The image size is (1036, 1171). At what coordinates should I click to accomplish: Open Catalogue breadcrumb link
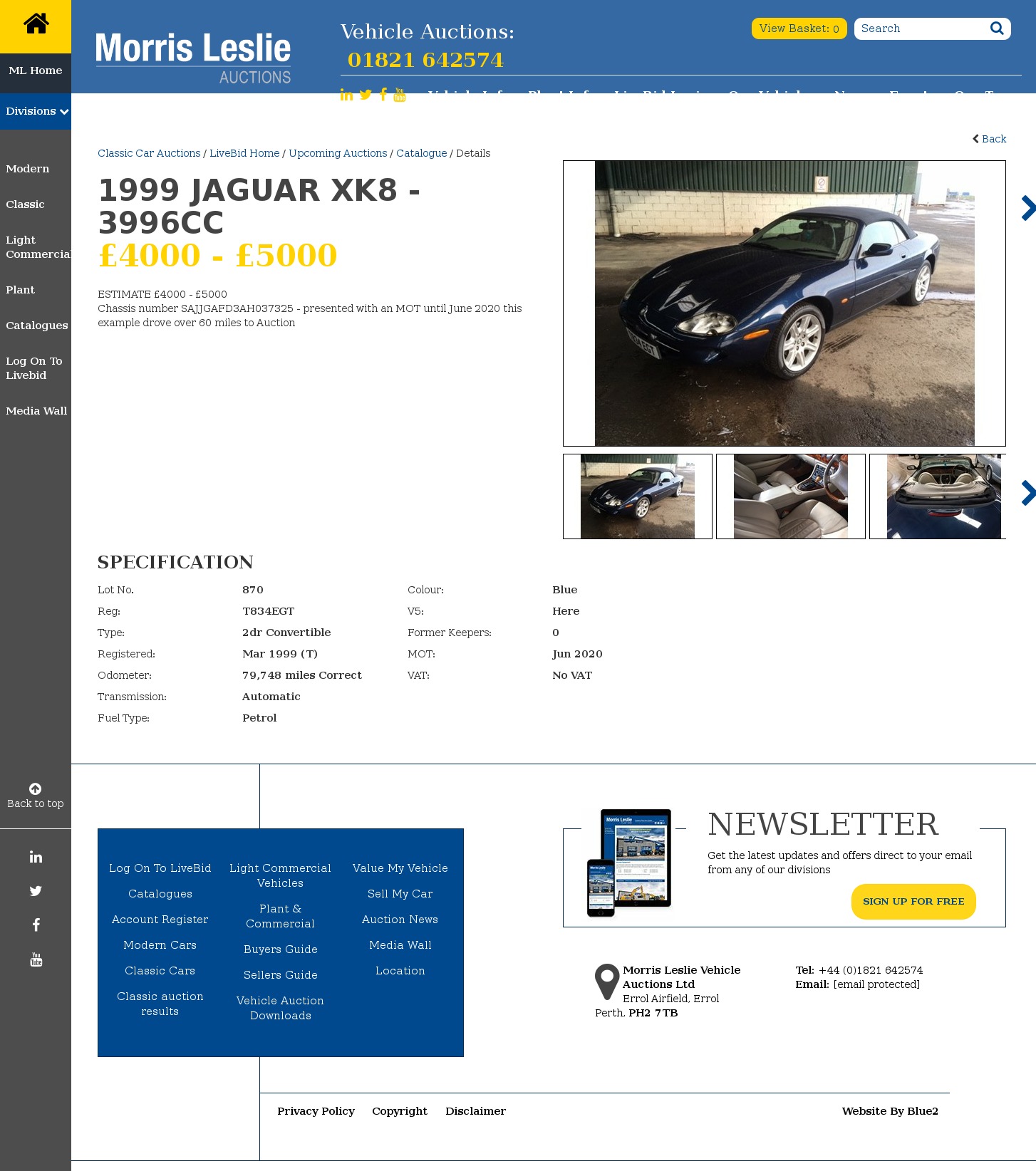[x=422, y=153]
